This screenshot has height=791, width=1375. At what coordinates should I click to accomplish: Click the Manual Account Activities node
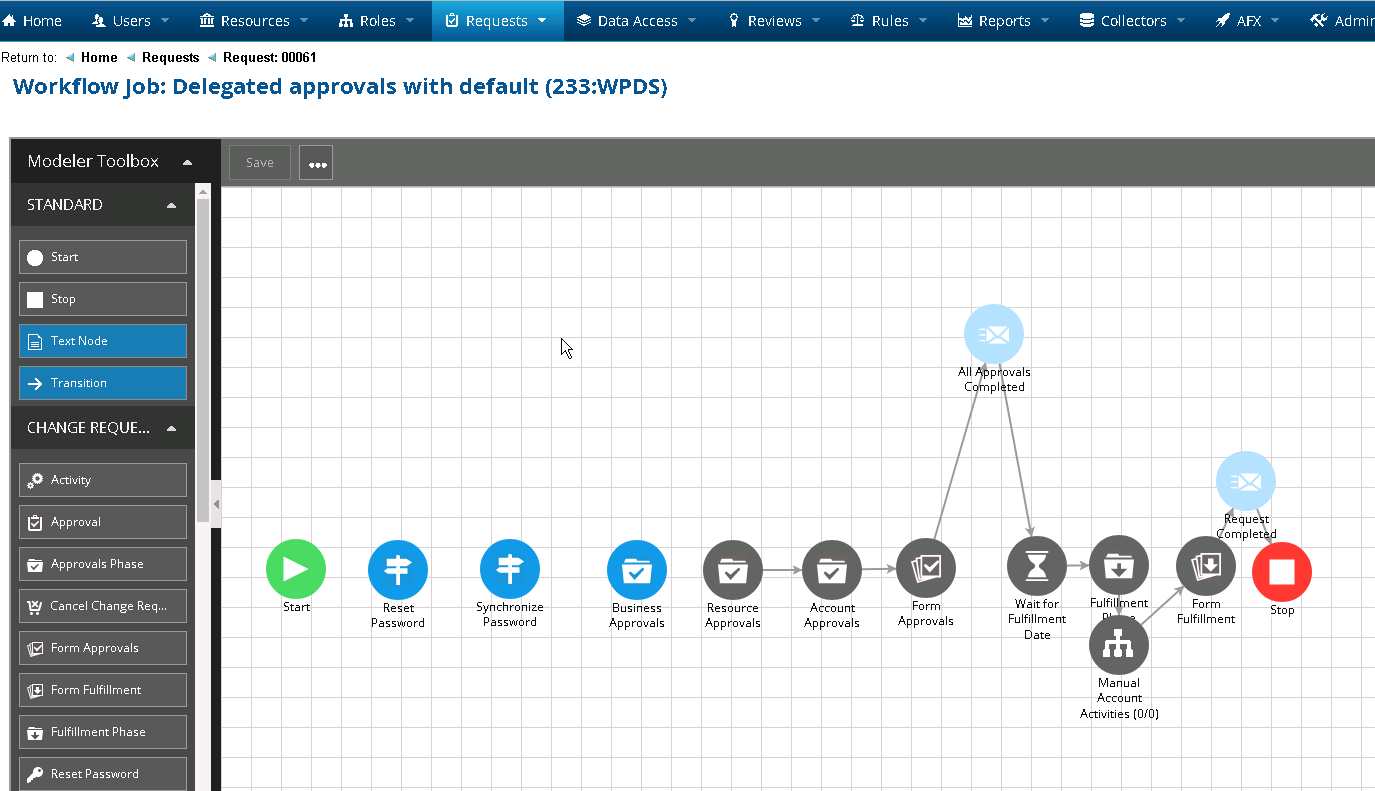tap(1119, 646)
